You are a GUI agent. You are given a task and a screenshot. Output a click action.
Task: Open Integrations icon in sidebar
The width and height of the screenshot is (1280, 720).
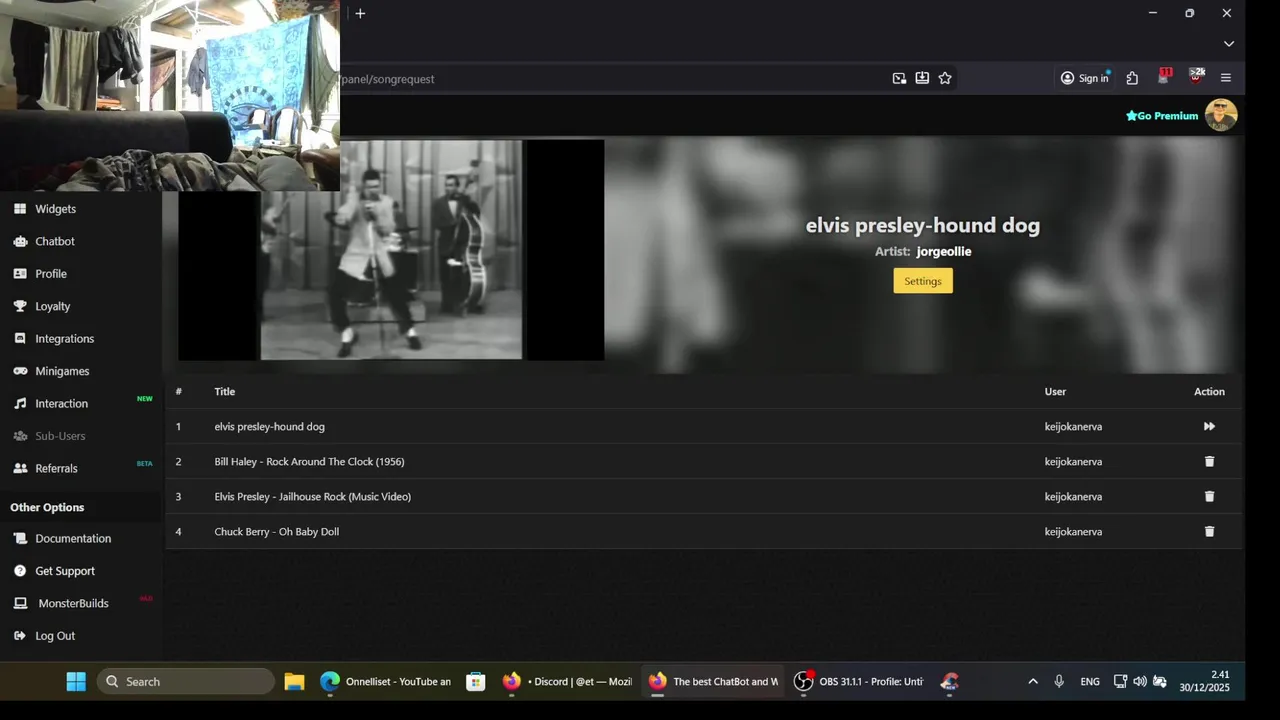click(20, 339)
